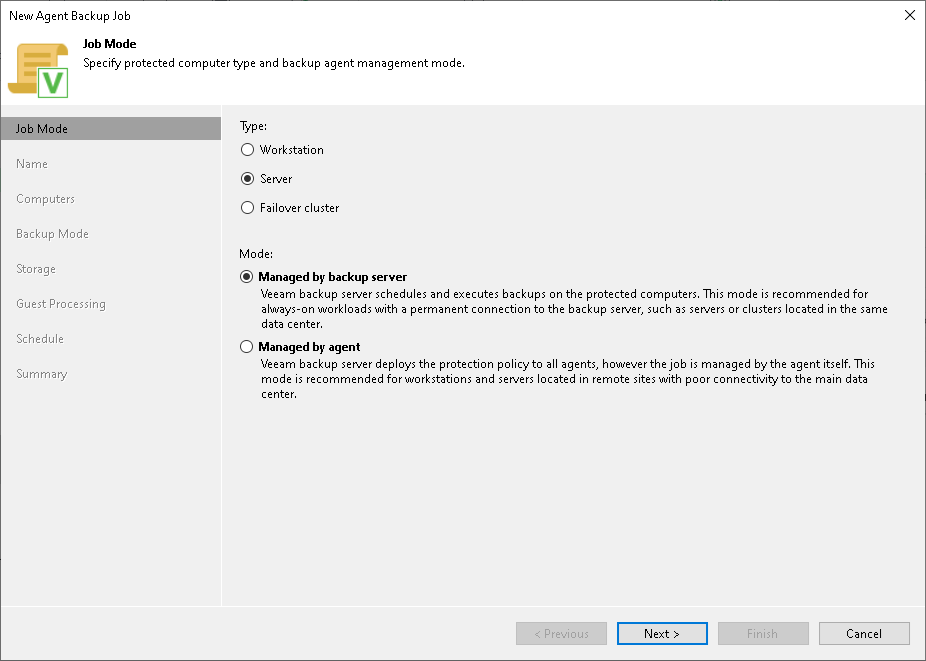926x661 pixels.
Task: Click Finish to complete the wizard
Action: point(763,633)
